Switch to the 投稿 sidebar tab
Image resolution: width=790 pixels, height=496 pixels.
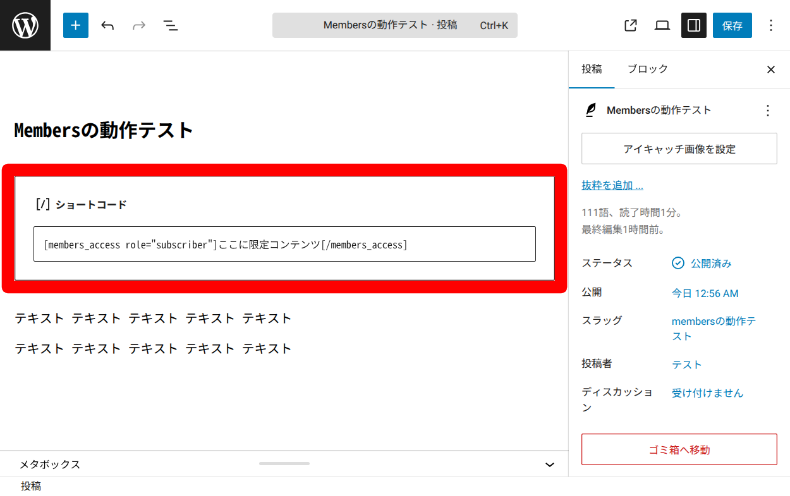pyautogui.click(x=591, y=69)
